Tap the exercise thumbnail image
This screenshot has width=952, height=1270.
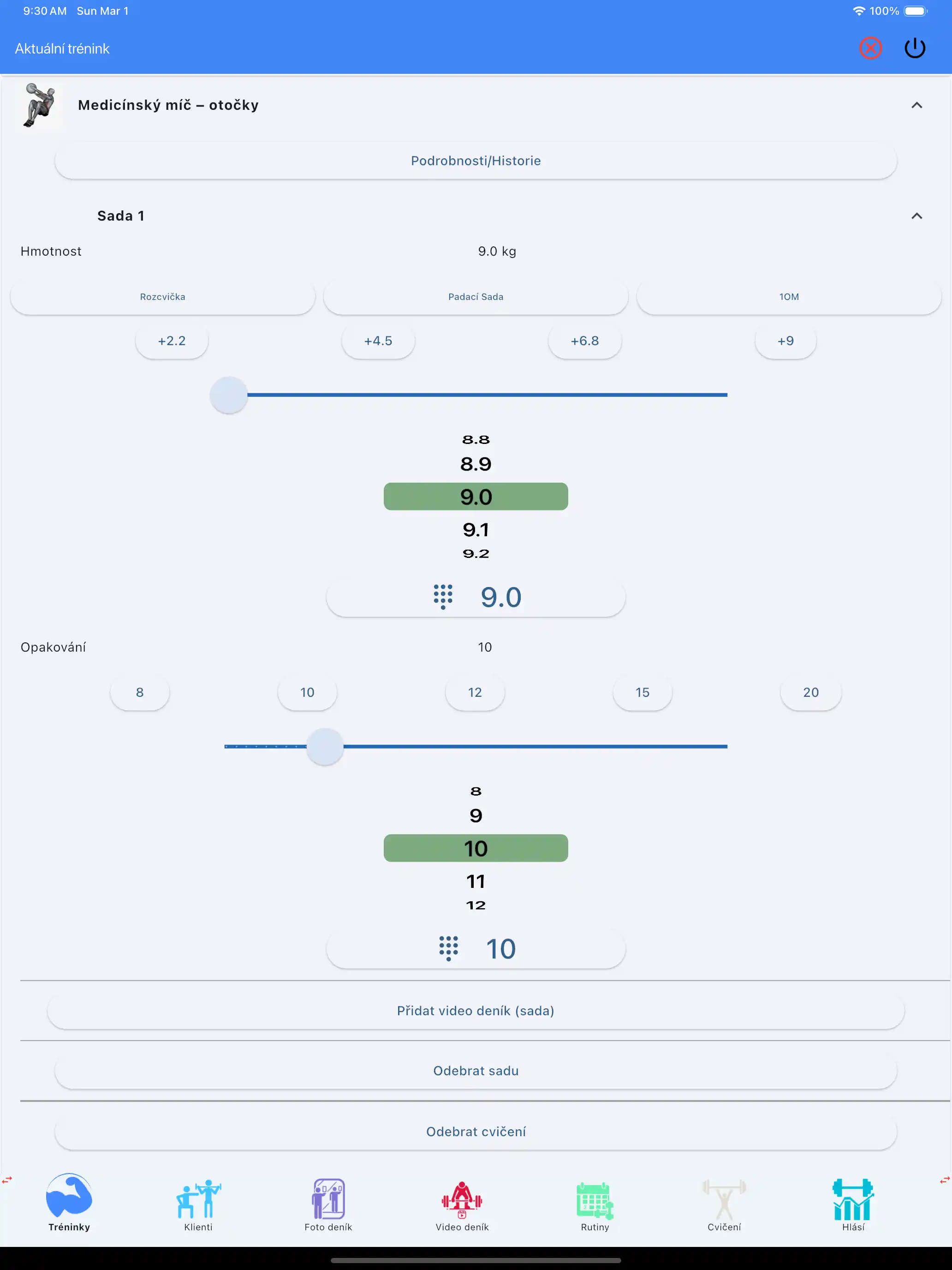39,106
